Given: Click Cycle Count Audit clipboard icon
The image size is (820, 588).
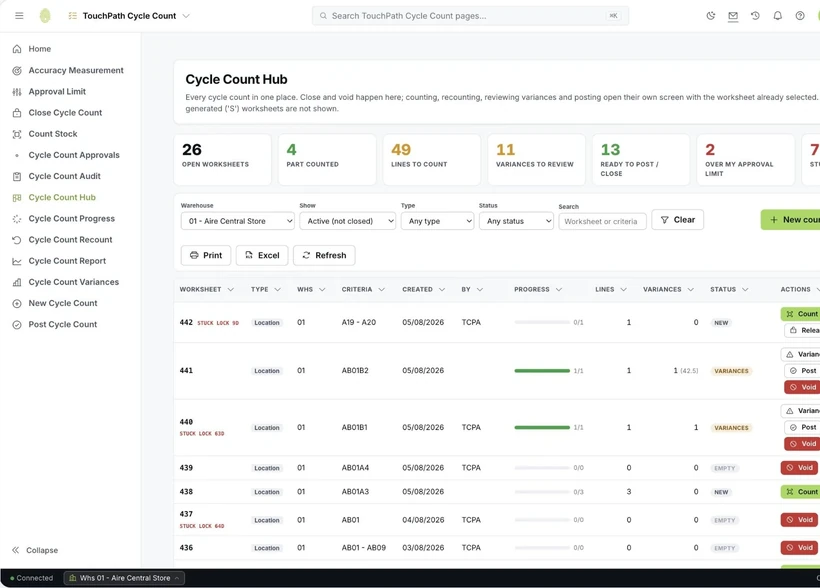Looking at the screenshot, I should pyautogui.click(x=17, y=176).
